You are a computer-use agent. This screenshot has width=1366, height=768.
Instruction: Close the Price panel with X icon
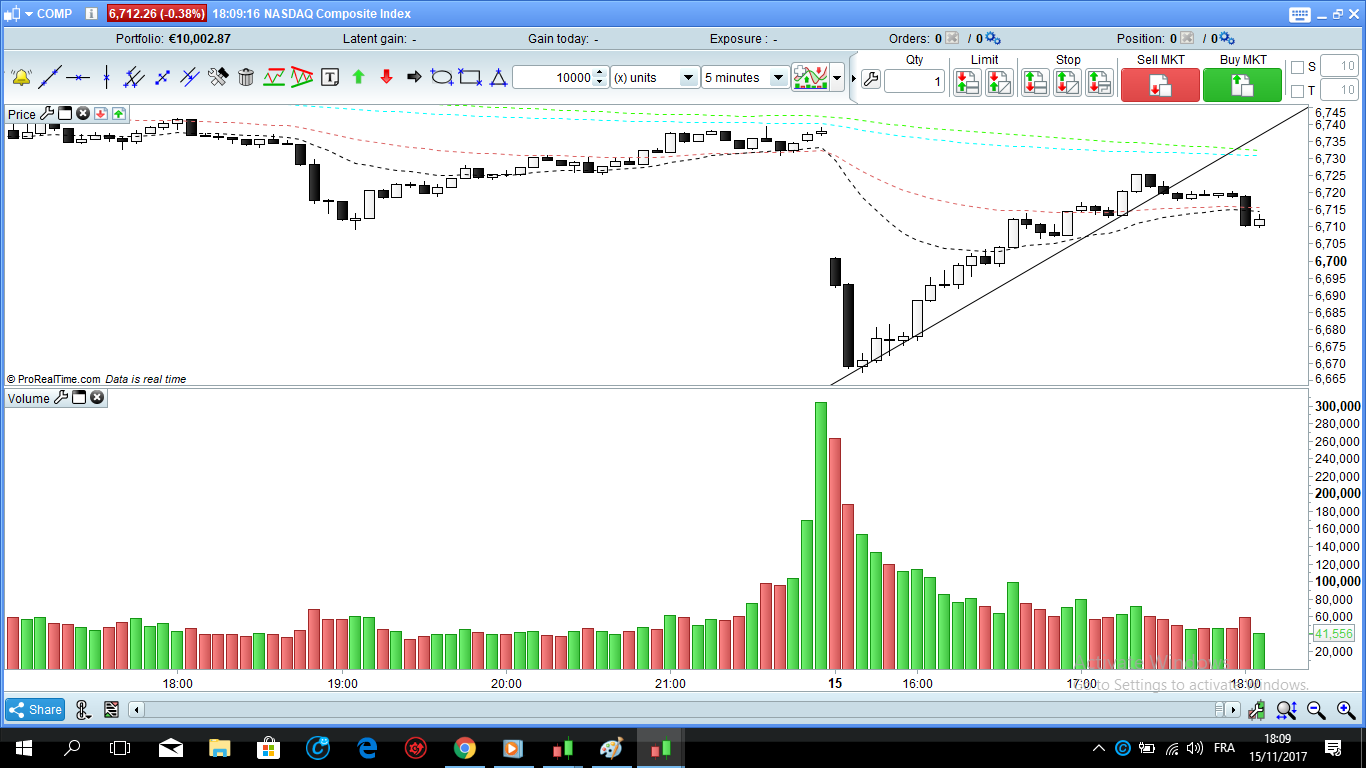(83, 114)
